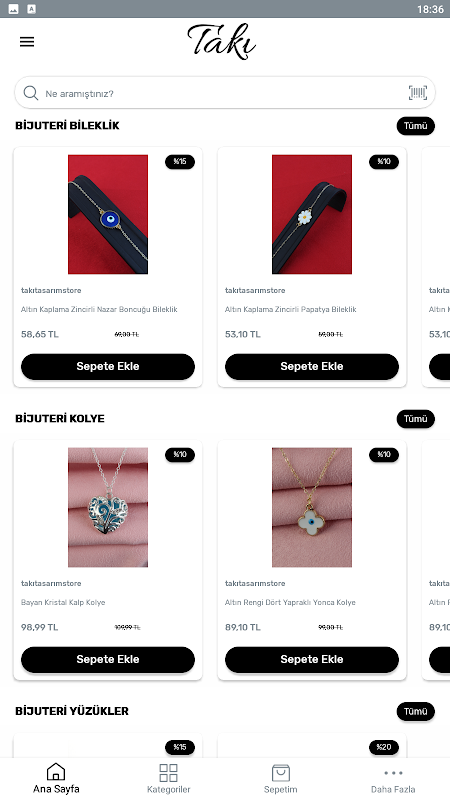
Task: Add Papatya Bileklik to cart
Action: tap(312, 366)
